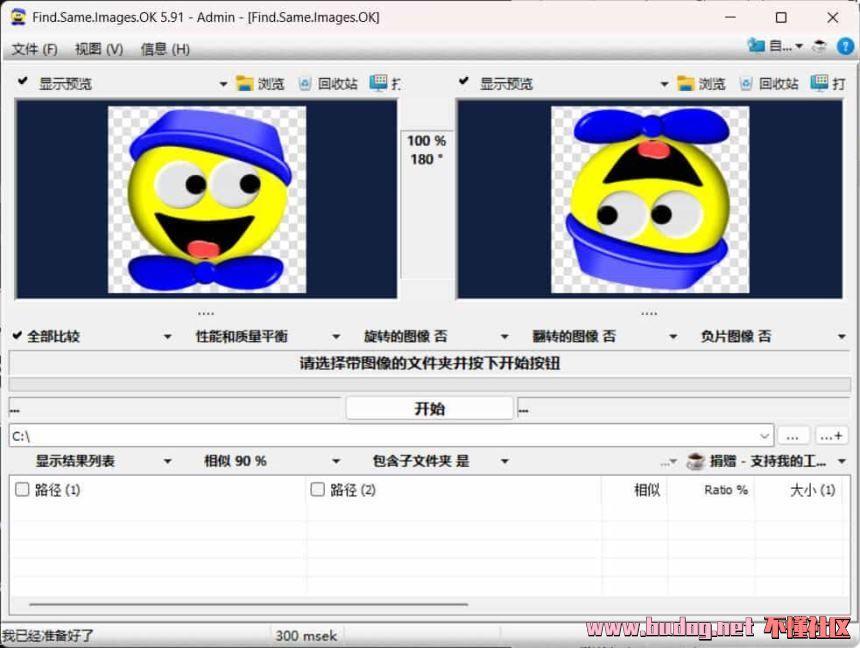Toggle the 路径 (1) column checkbox
This screenshot has width=860, height=648.
[x=22, y=490]
